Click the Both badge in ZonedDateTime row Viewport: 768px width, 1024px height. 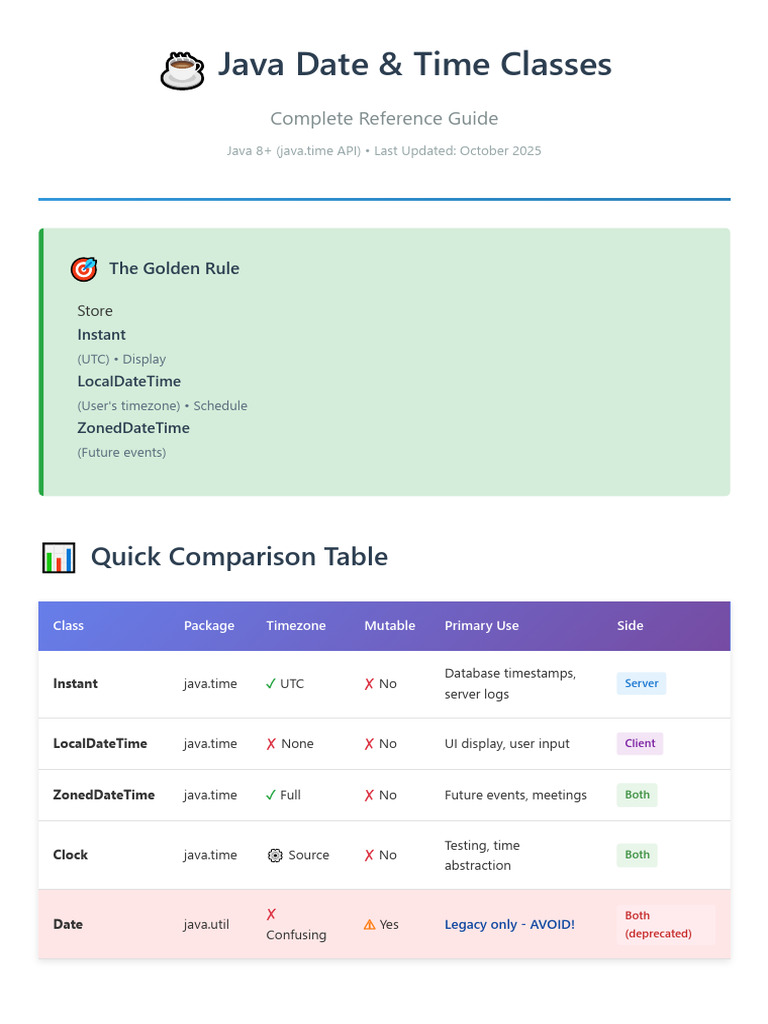[637, 795]
